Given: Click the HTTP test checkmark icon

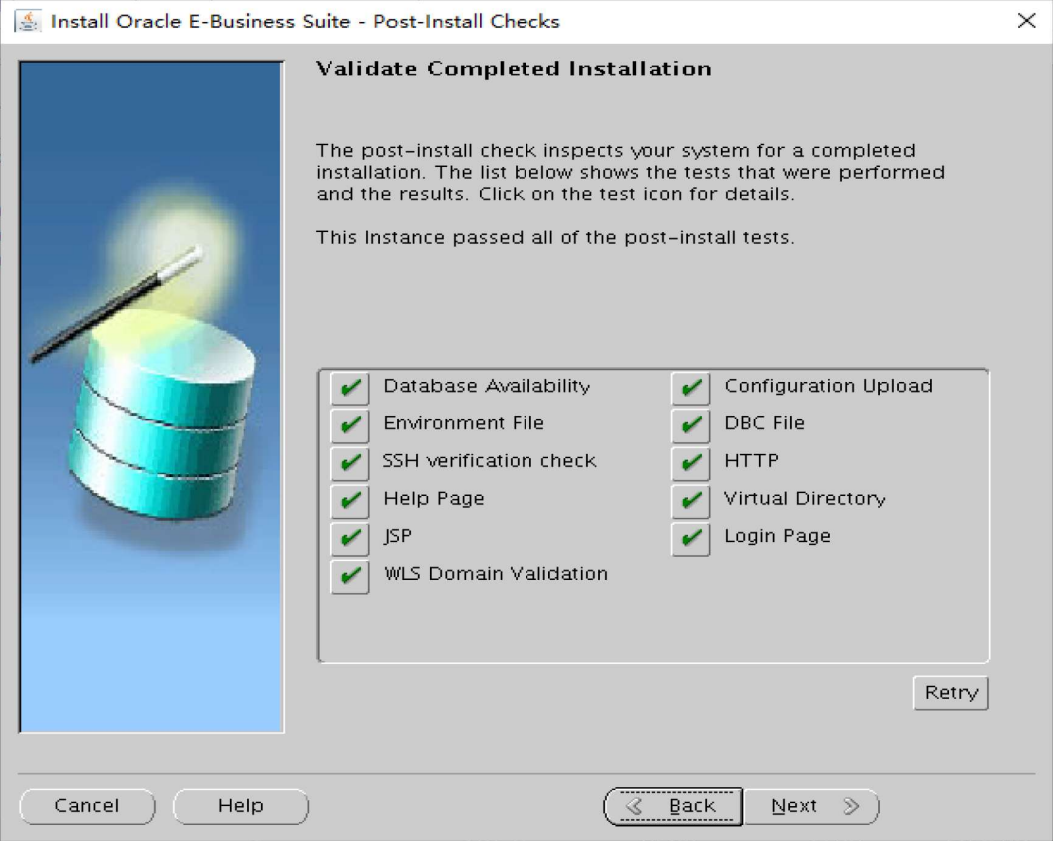Looking at the screenshot, I should (691, 463).
